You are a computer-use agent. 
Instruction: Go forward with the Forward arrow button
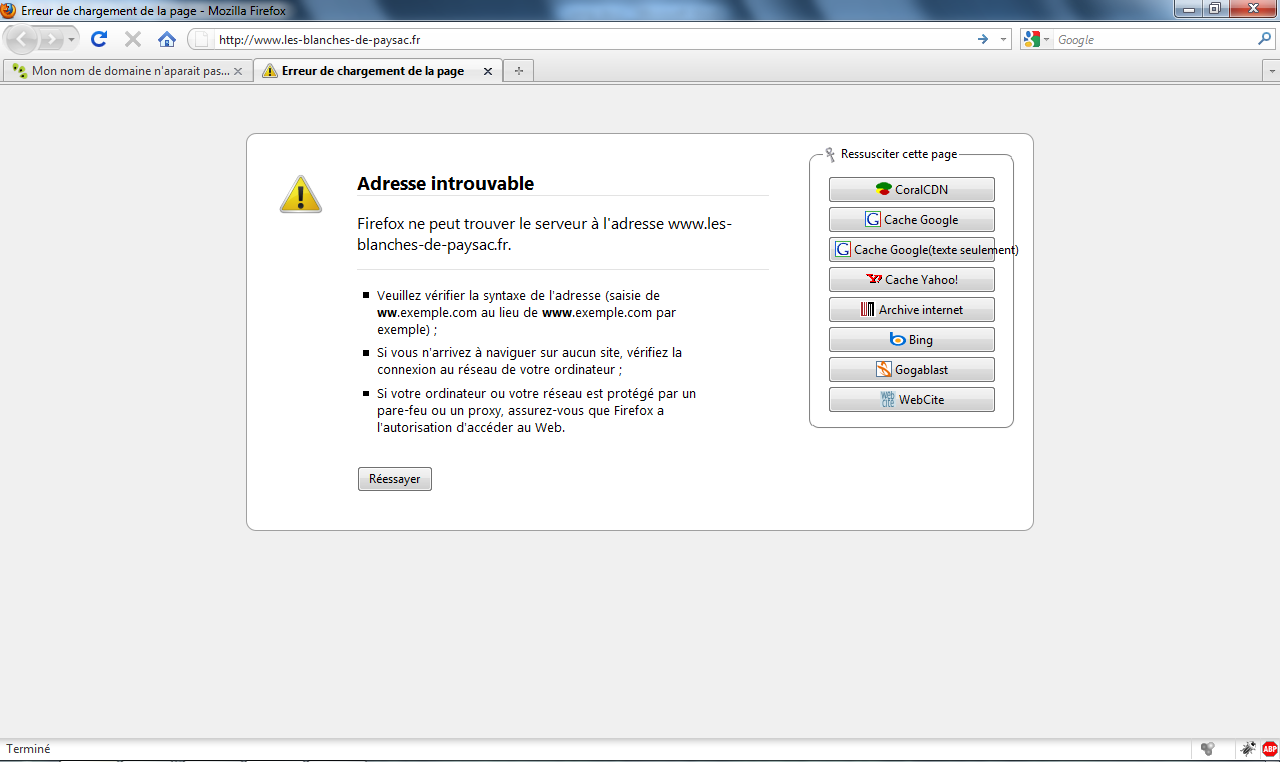pos(50,40)
